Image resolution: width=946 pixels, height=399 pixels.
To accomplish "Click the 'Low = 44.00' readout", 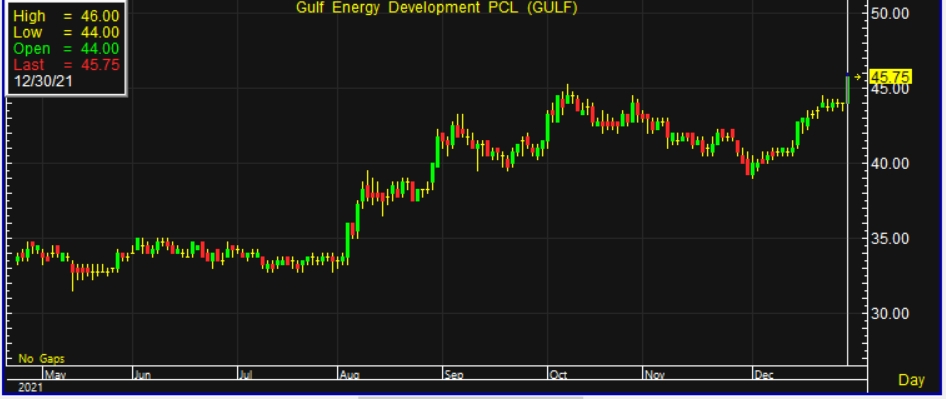I will tap(66, 33).
